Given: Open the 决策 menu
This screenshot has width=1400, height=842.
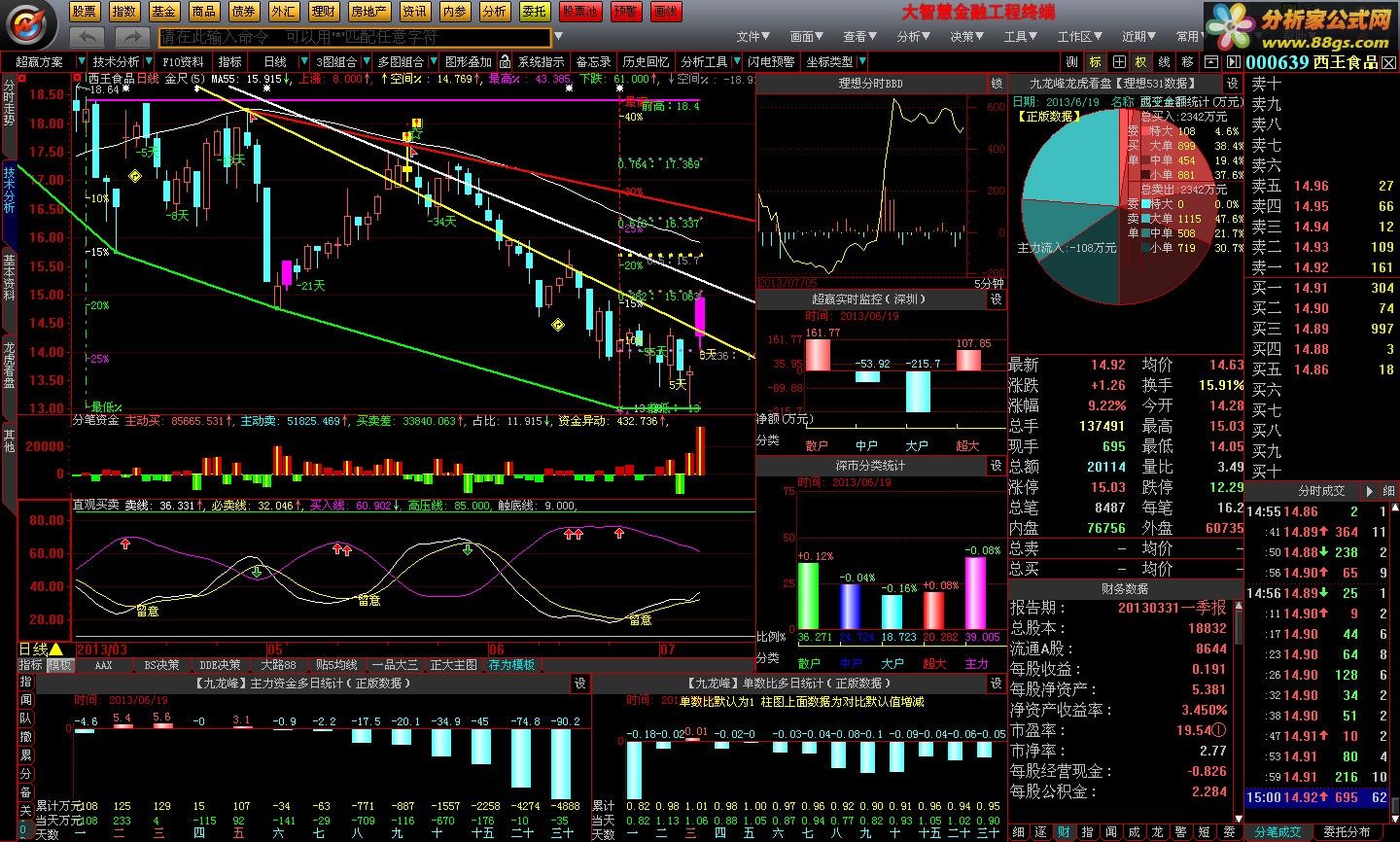Looking at the screenshot, I should click(965, 37).
